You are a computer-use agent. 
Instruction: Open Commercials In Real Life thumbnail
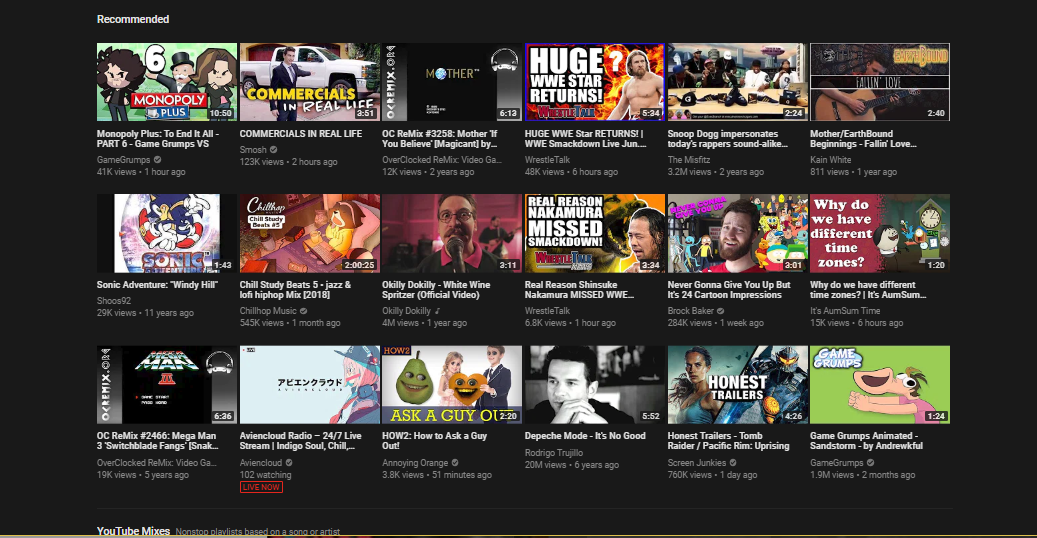(310, 82)
